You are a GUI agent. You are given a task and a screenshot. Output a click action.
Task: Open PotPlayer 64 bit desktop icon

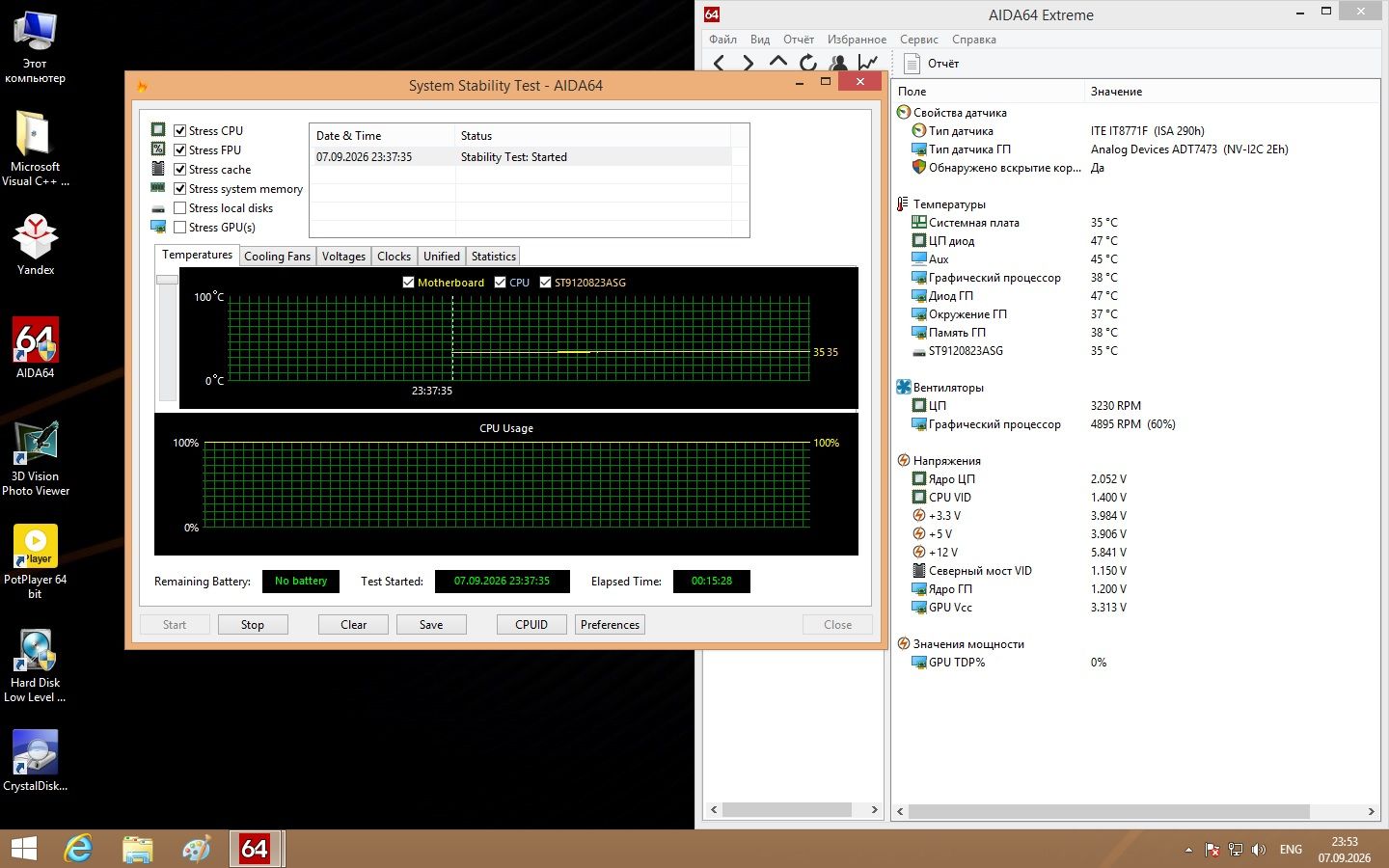36,562
